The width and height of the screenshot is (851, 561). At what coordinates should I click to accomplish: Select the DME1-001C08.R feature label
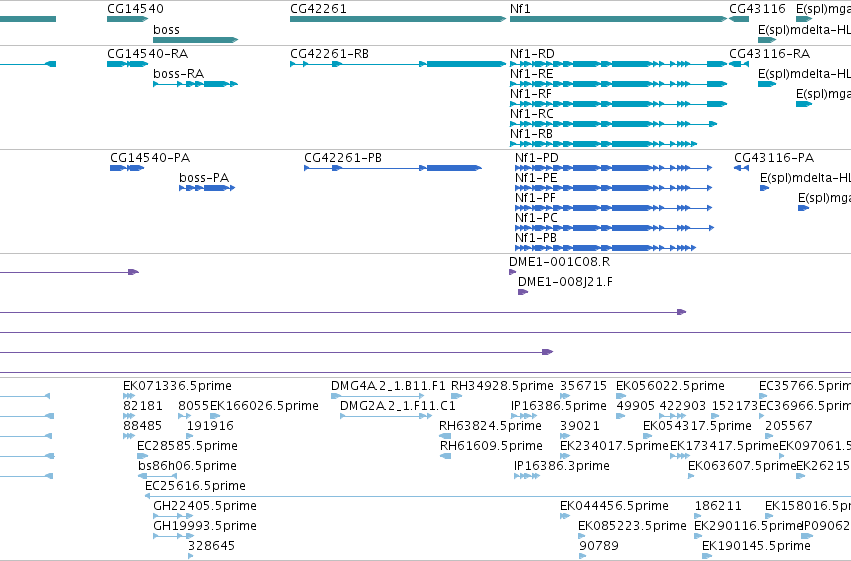click(560, 262)
